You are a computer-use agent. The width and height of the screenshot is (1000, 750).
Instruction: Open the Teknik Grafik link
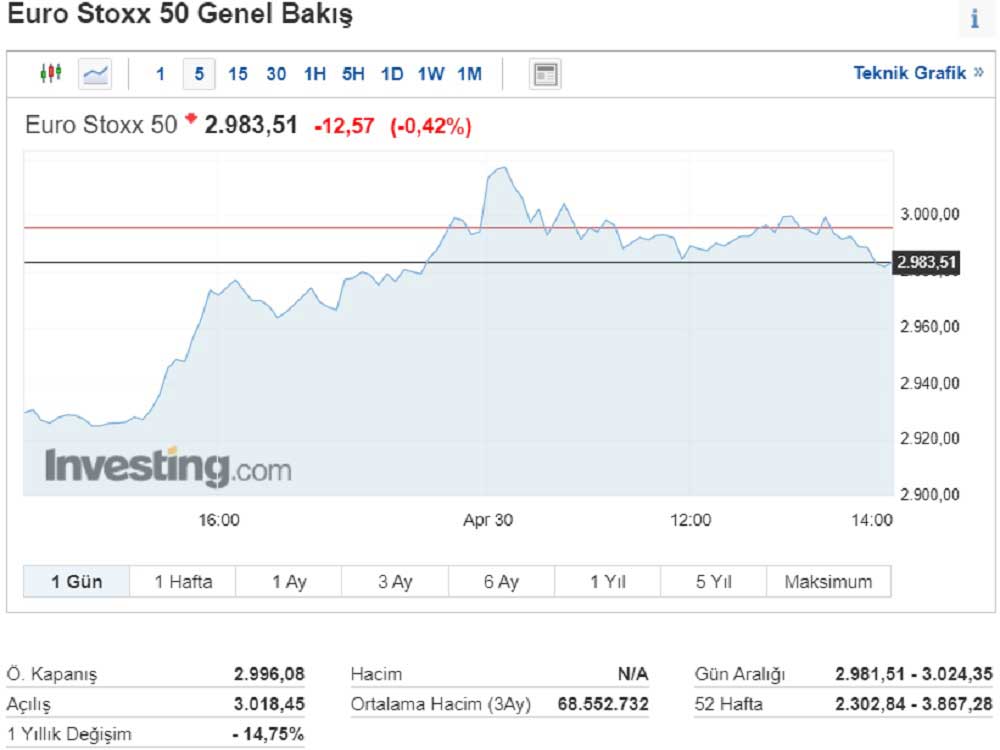[x=918, y=73]
